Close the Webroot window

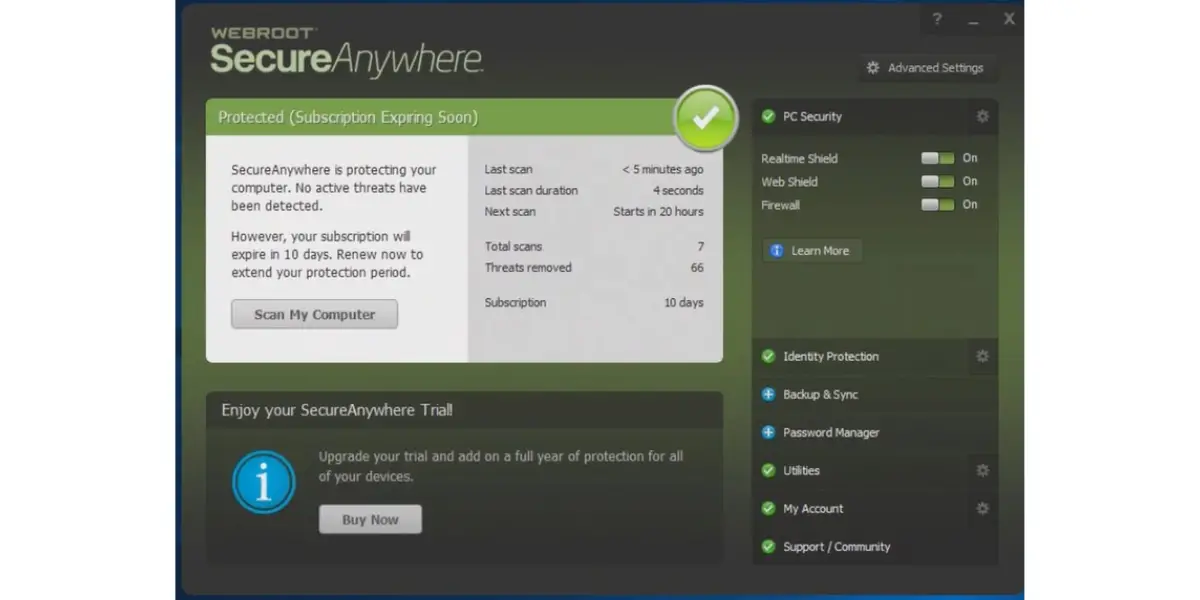pos(1009,19)
